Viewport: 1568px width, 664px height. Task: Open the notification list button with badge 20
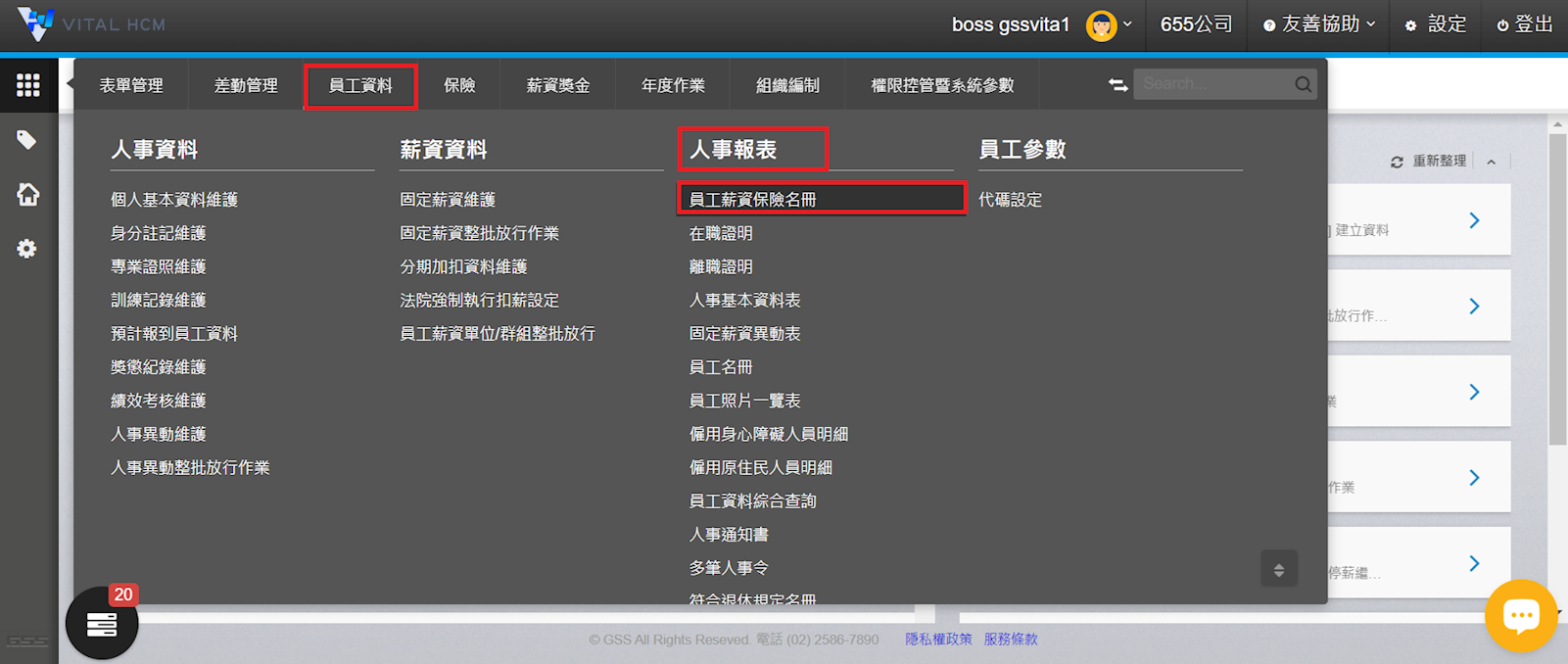(102, 624)
